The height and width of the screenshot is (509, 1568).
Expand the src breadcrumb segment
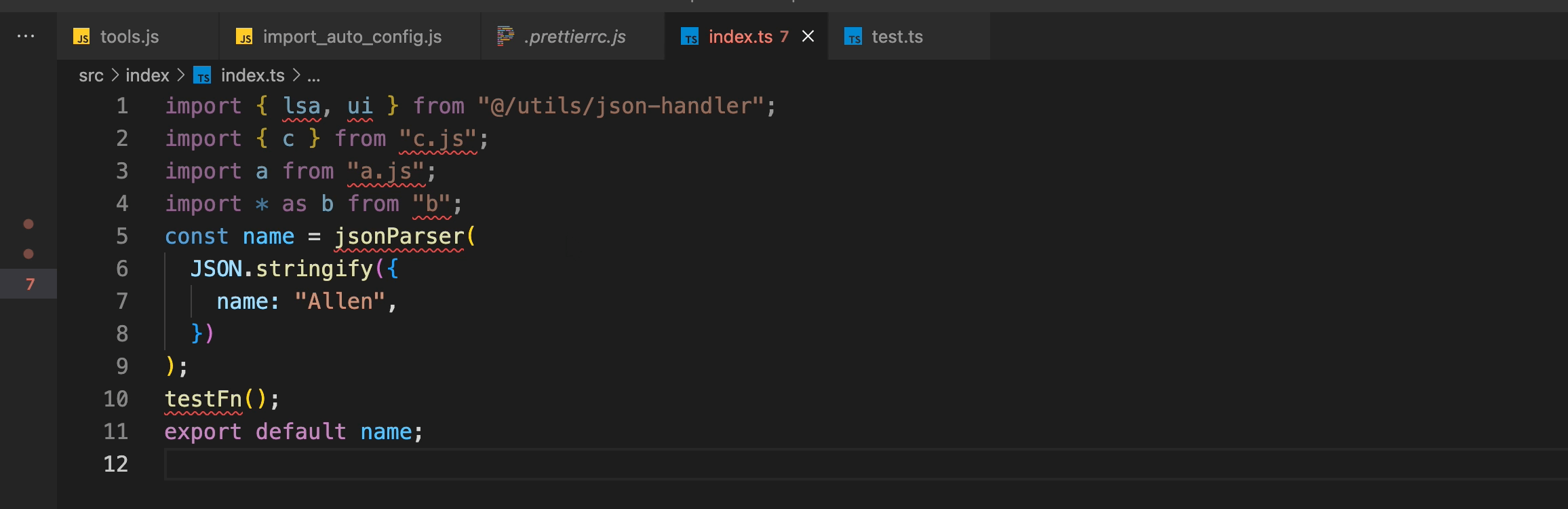click(x=91, y=75)
